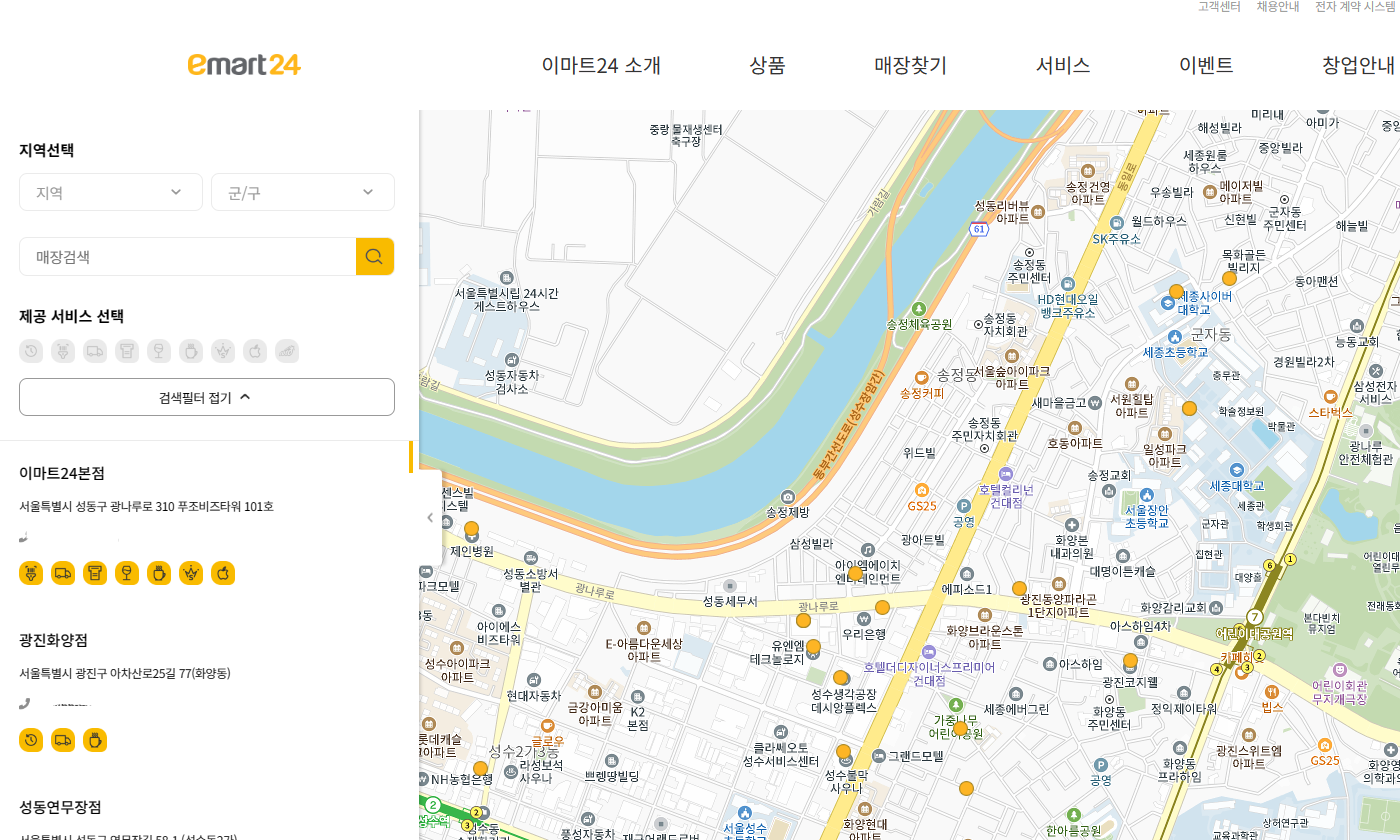Screen dimensions: 1400x840
Task: Click the delivery truck icon under 광진화양점
Action: point(63,740)
